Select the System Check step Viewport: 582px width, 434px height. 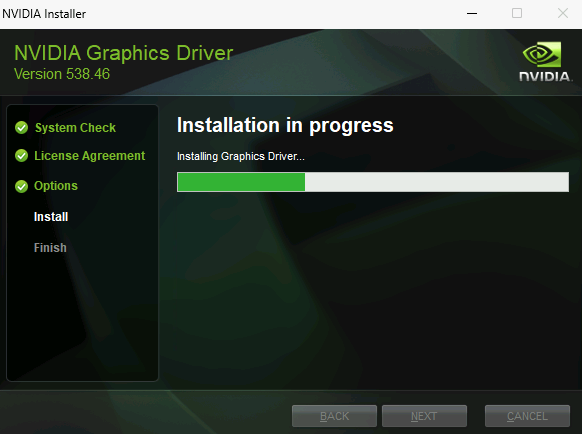(75, 128)
